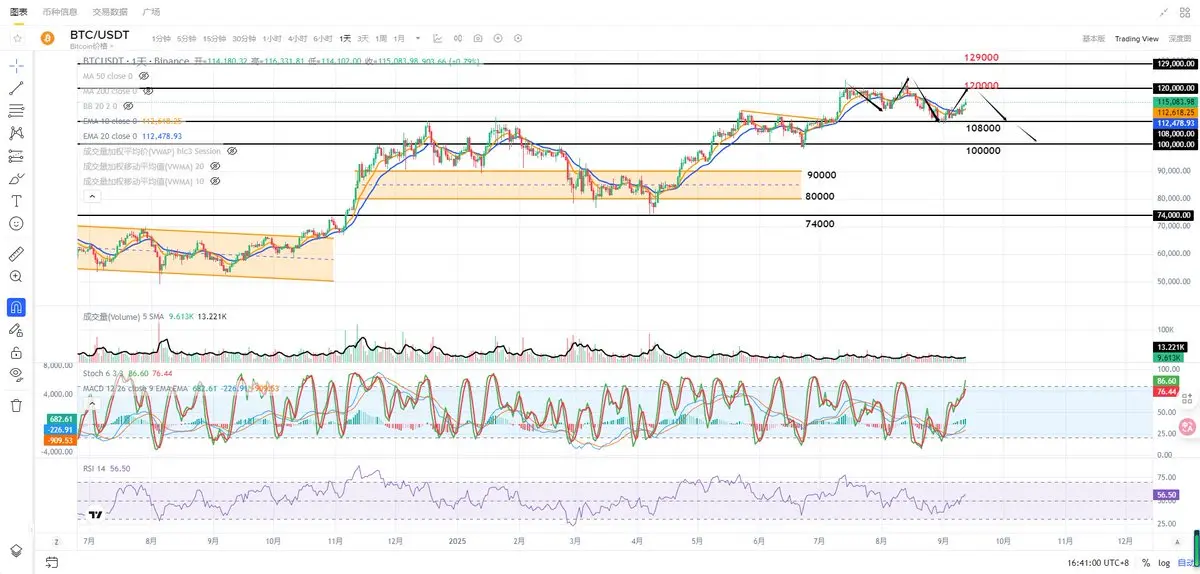
Task: Activate the zoom in tool
Action: (x=16, y=276)
